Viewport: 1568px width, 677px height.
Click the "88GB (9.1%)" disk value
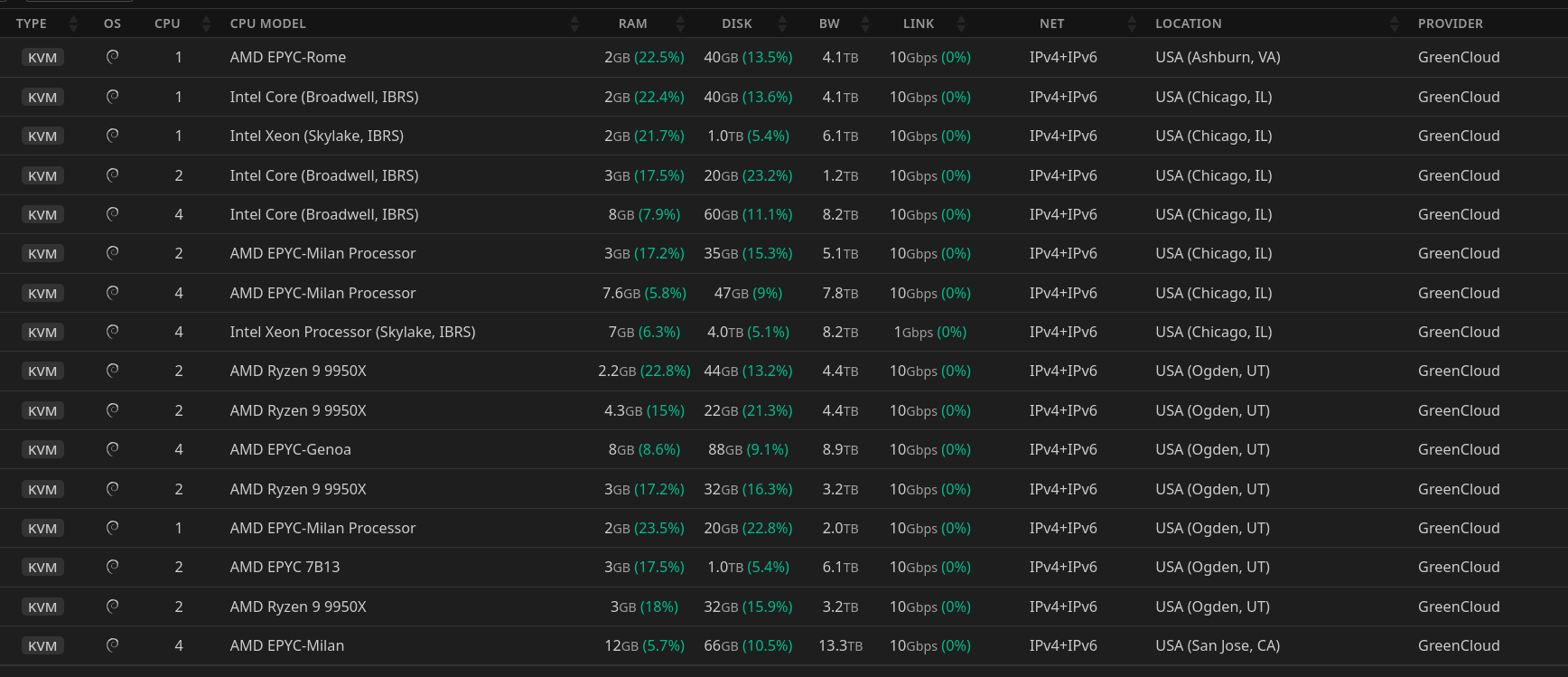[748, 449]
